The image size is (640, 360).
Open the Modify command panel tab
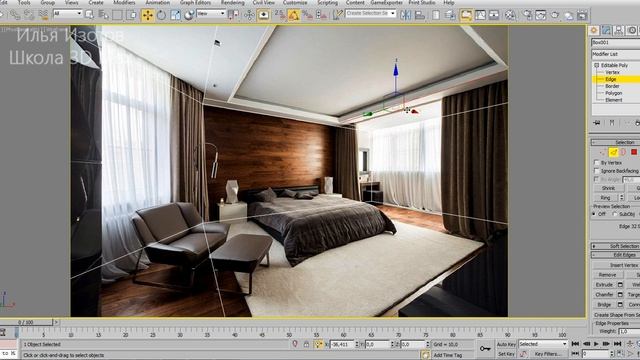pos(606,31)
